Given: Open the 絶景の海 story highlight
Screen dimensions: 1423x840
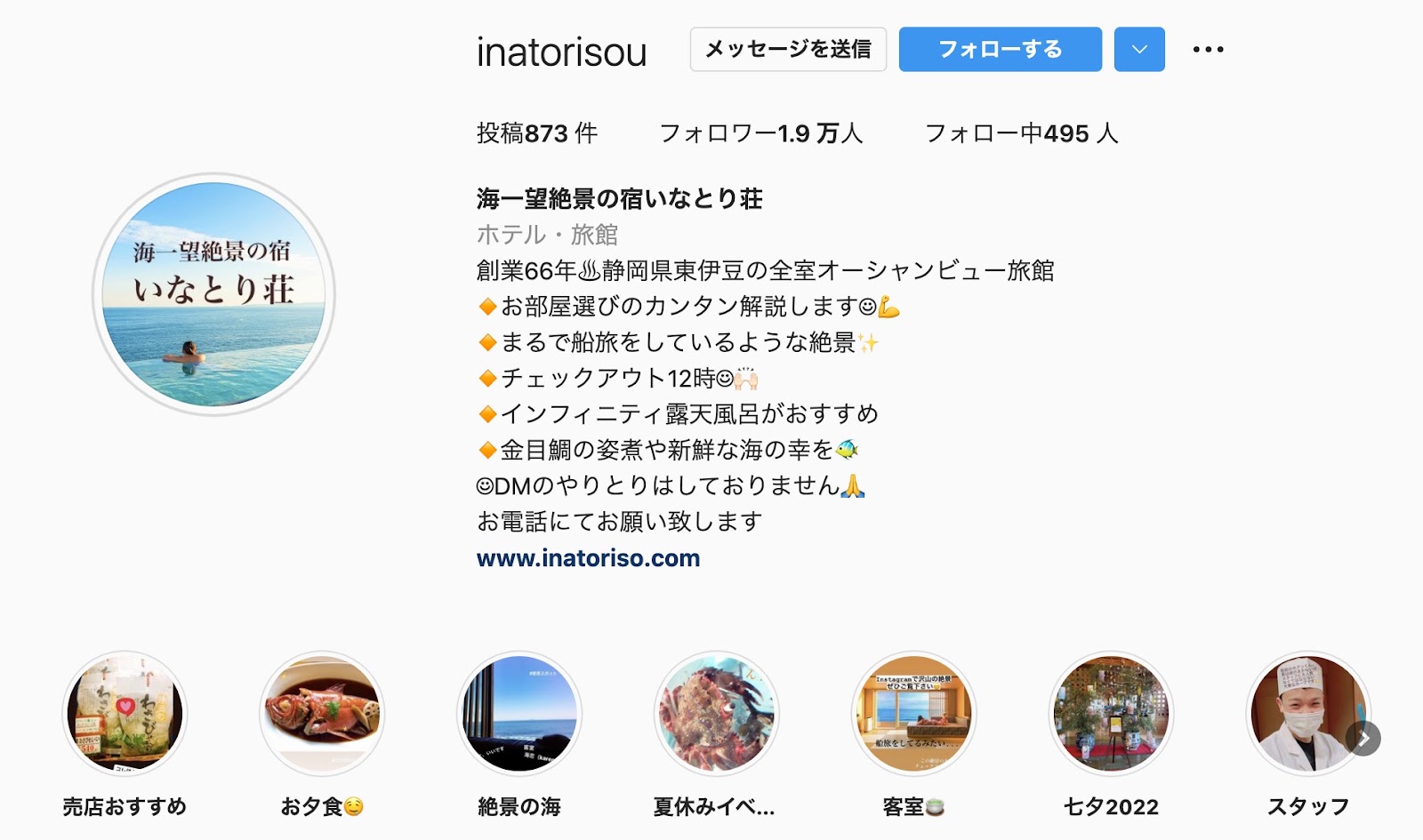Looking at the screenshot, I should click(x=519, y=714).
